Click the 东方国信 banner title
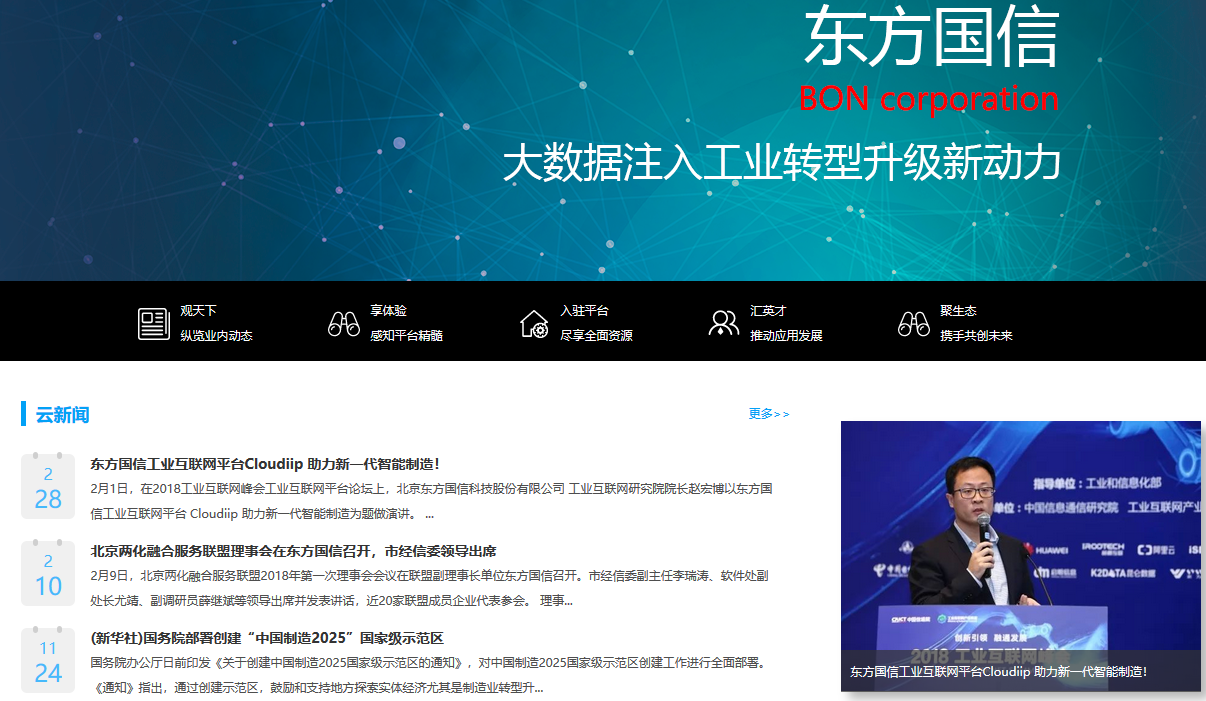Viewport: 1206px width, 701px height. tap(930, 37)
